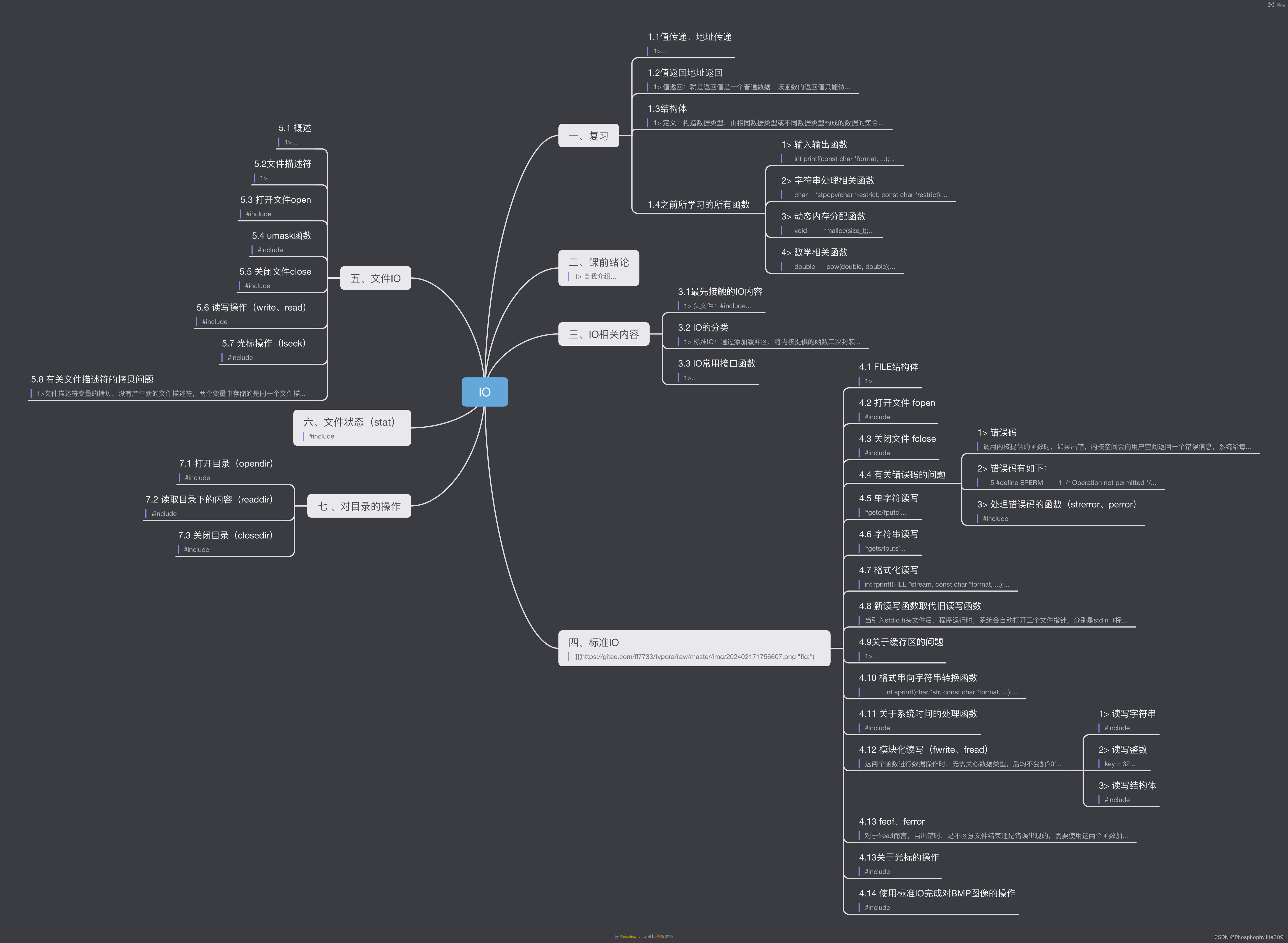Click the 幕布 logo icon top right
This screenshot has width=1288, height=943.
(x=1271, y=4)
